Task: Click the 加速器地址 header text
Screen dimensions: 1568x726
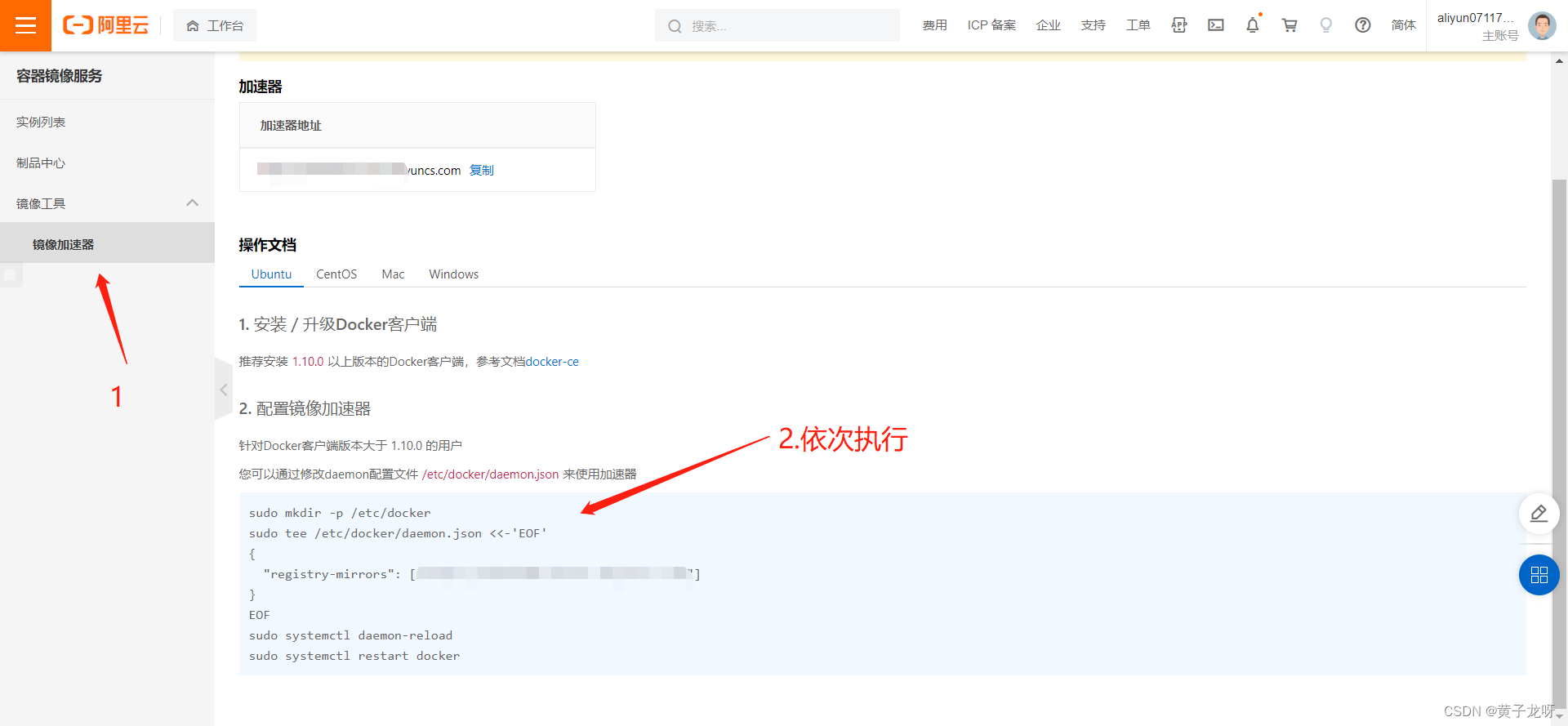Action: pos(291,126)
